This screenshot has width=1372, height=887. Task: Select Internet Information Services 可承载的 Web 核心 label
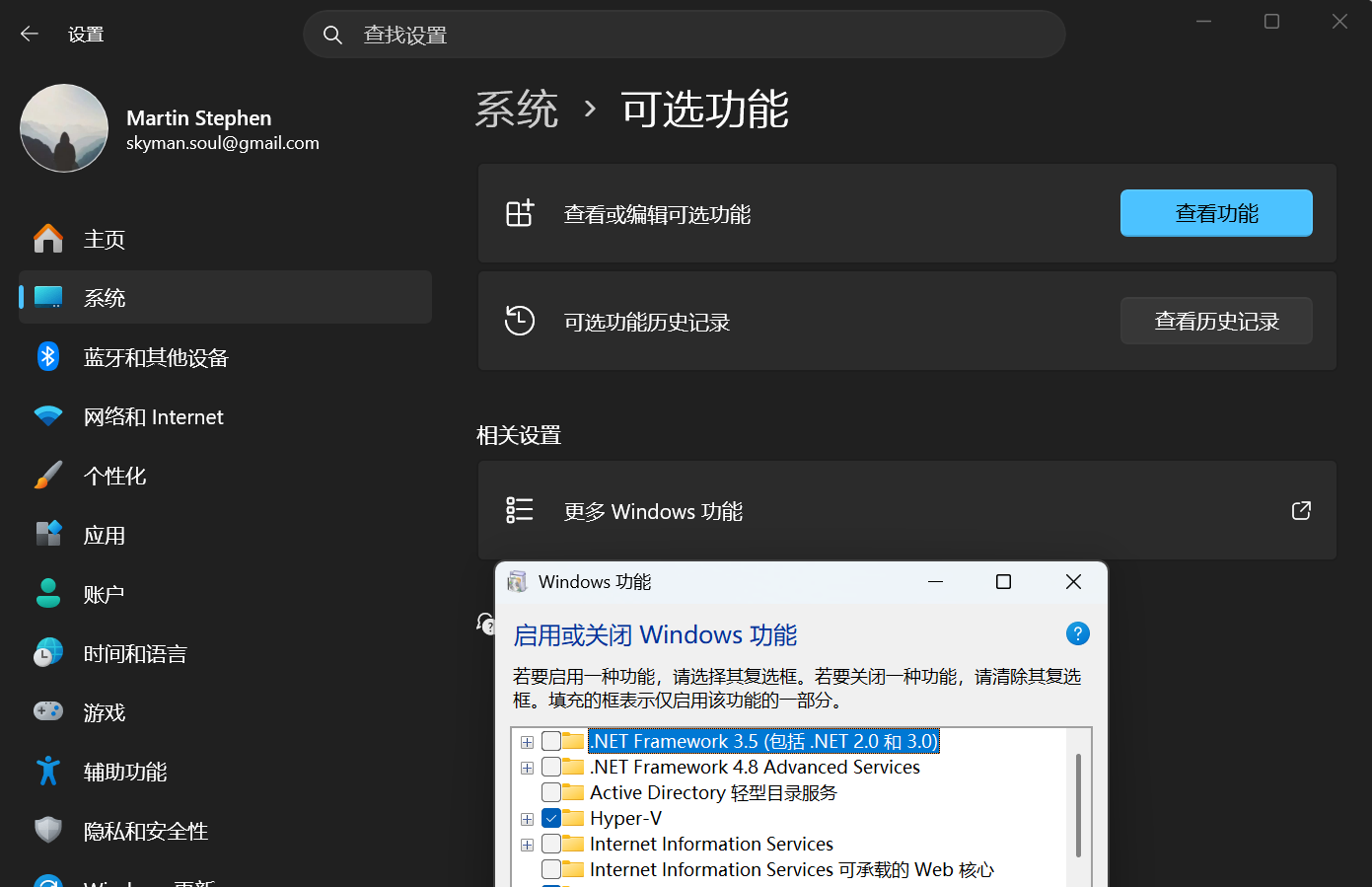tap(791, 869)
